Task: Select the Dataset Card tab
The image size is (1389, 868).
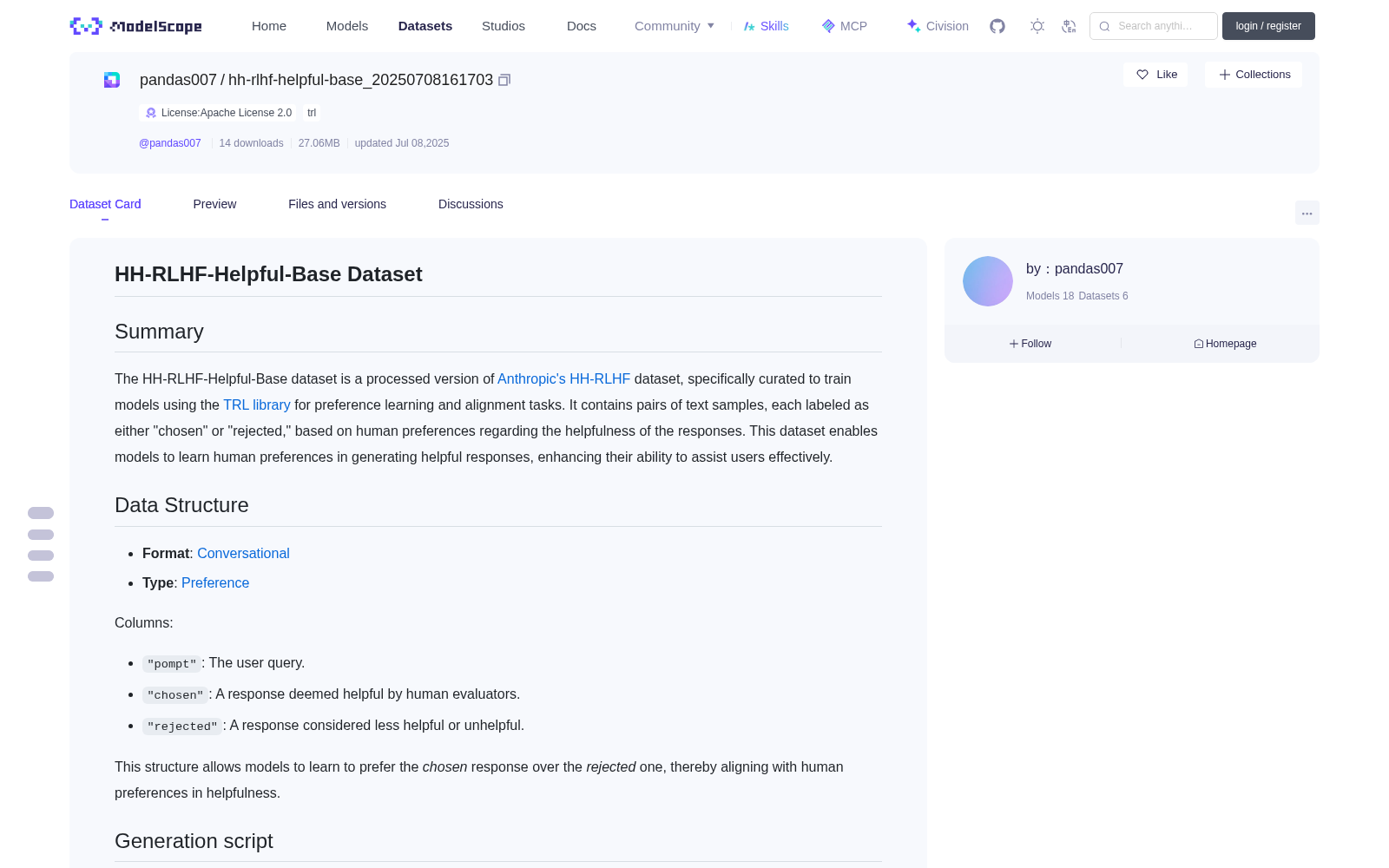Action: [x=105, y=204]
